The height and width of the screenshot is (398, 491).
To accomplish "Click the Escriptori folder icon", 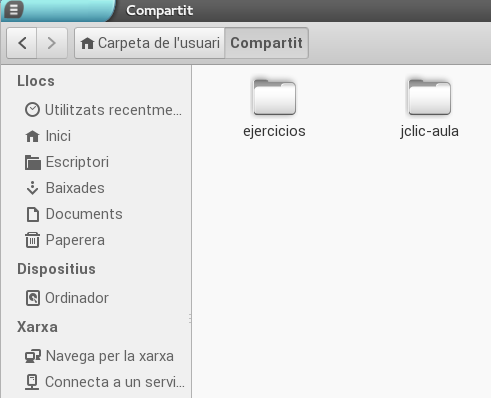I will [33, 162].
